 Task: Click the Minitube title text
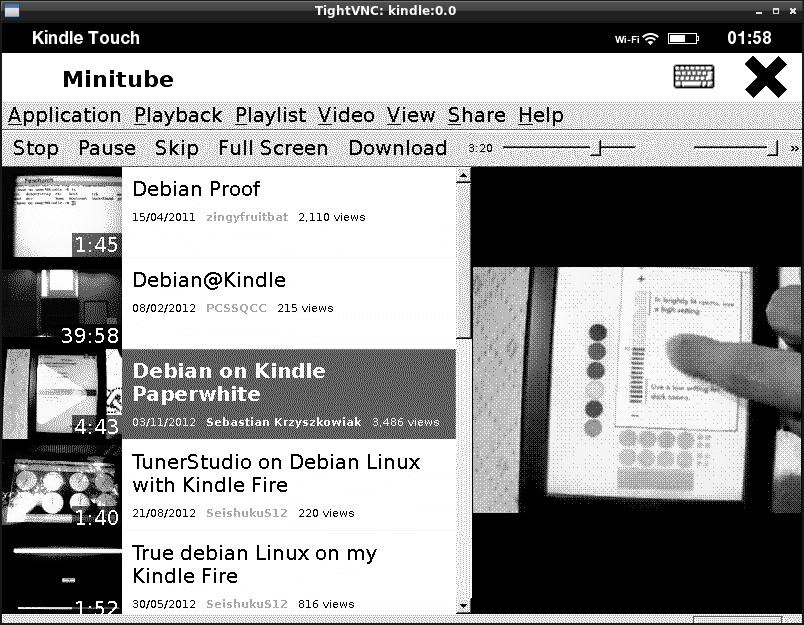click(118, 79)
